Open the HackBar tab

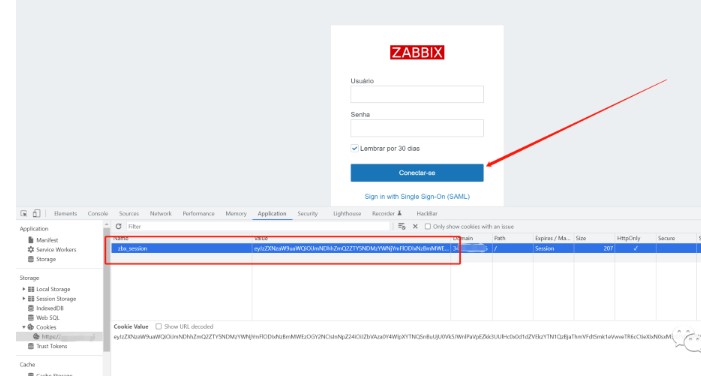point(427,214)
